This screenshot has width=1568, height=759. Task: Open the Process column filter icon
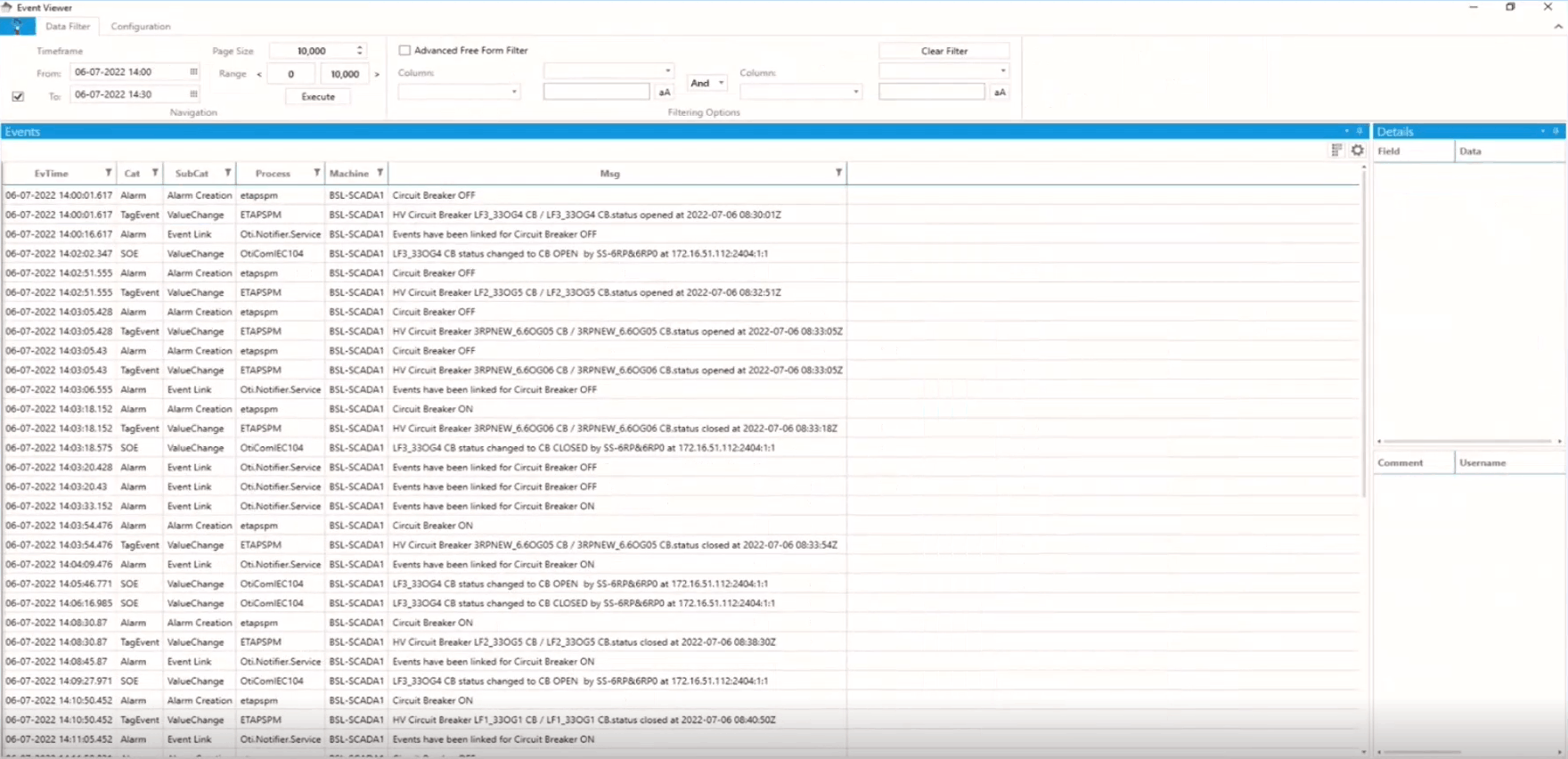pos(316,173)
